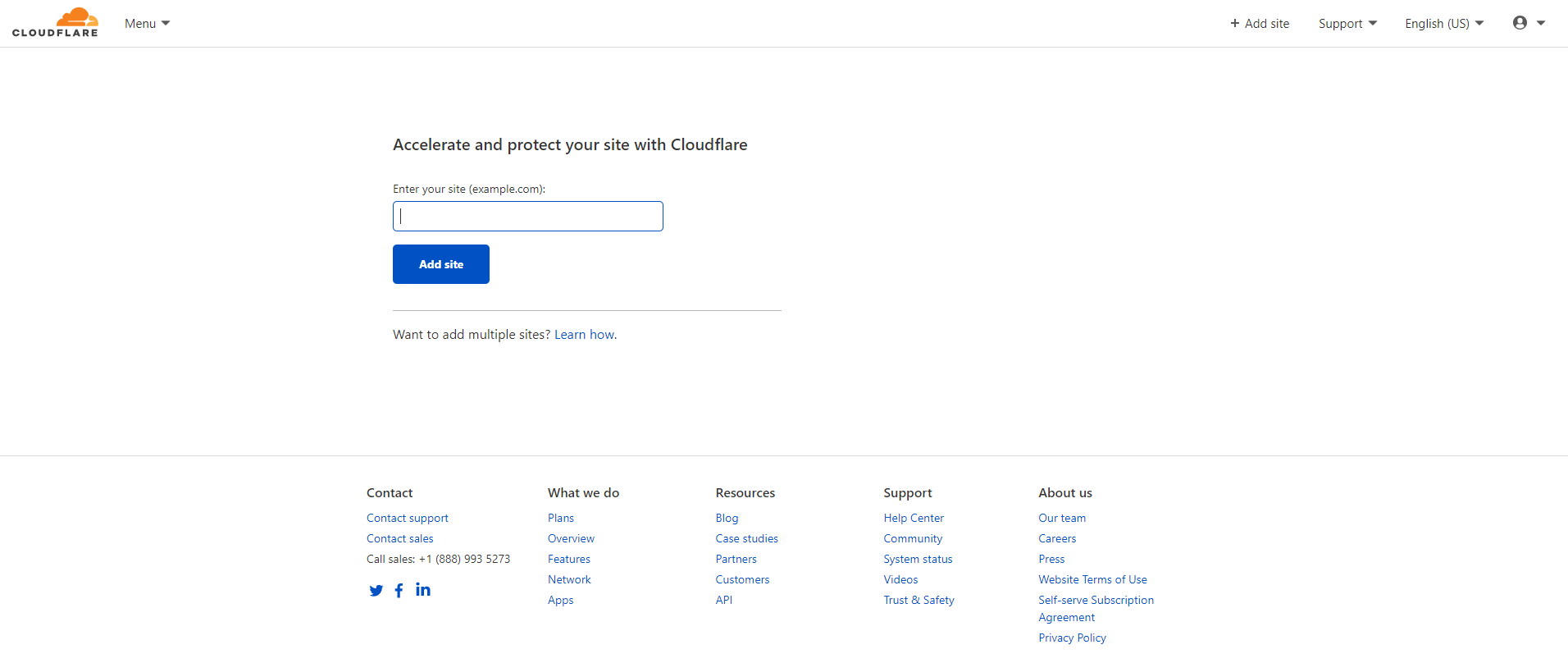Open Contact support link

(408, 518)
